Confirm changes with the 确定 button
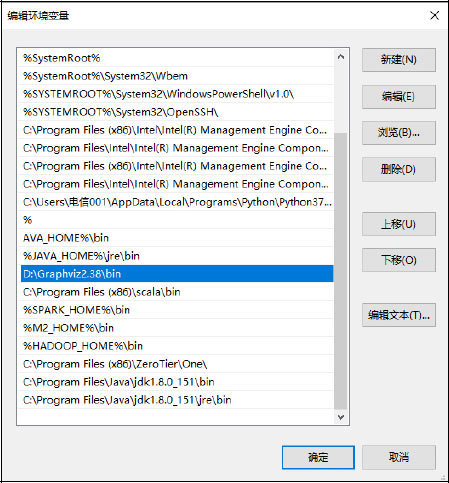449x483 pixels. coord(318,457)
